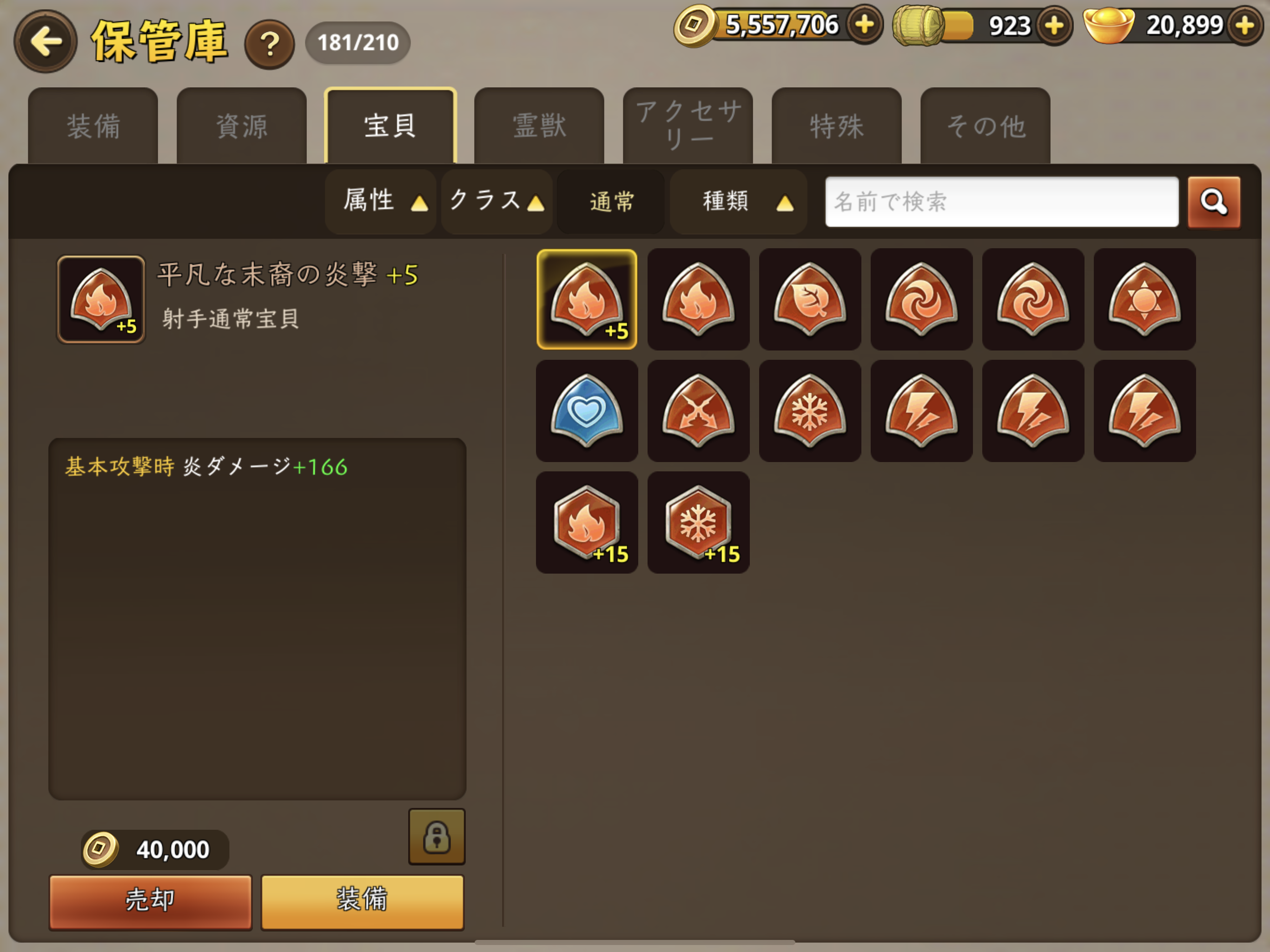Expand the 種類 filter dropdown
1270x952 pixels.
pos(738,202)
